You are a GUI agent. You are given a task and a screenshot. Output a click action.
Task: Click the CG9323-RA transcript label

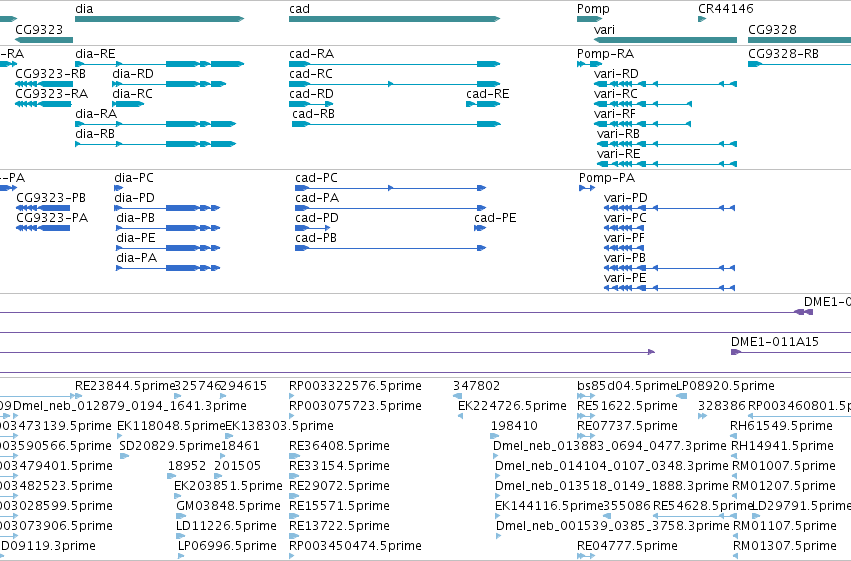point(52,94)
